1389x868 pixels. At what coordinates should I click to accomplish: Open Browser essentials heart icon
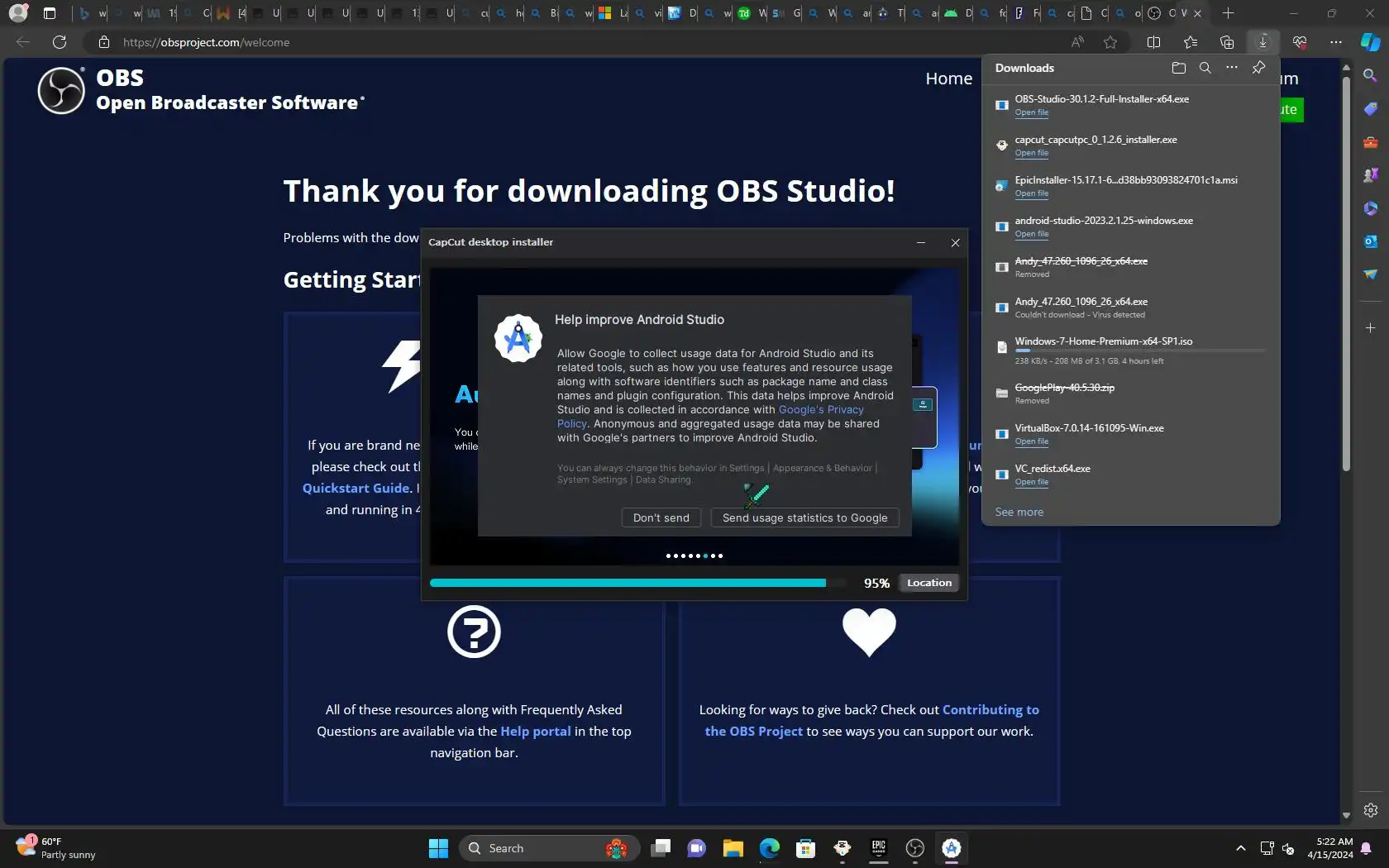point(1300,42)
